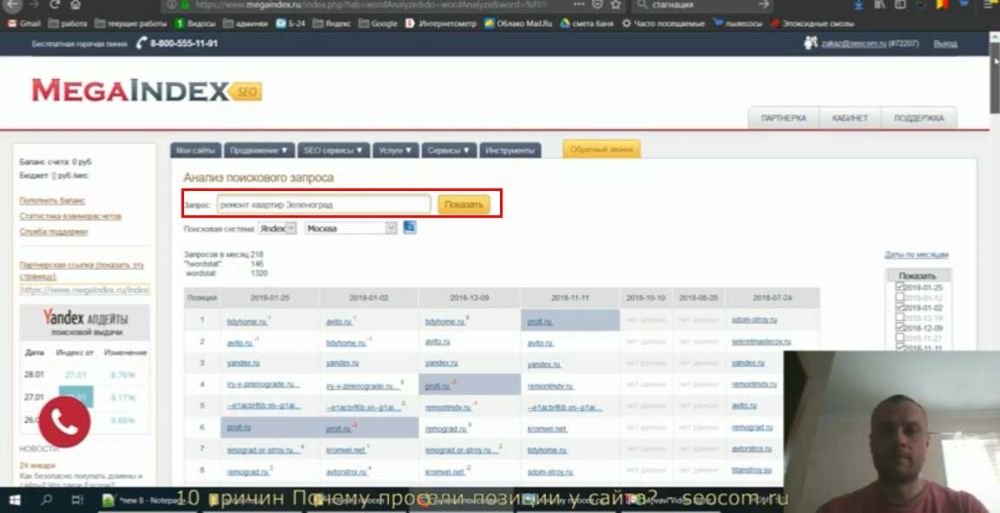Image resolution: width=1000 pixels, height=513 pixels.
Task: Click the Обратный звонок button
Action: (601, 150)
